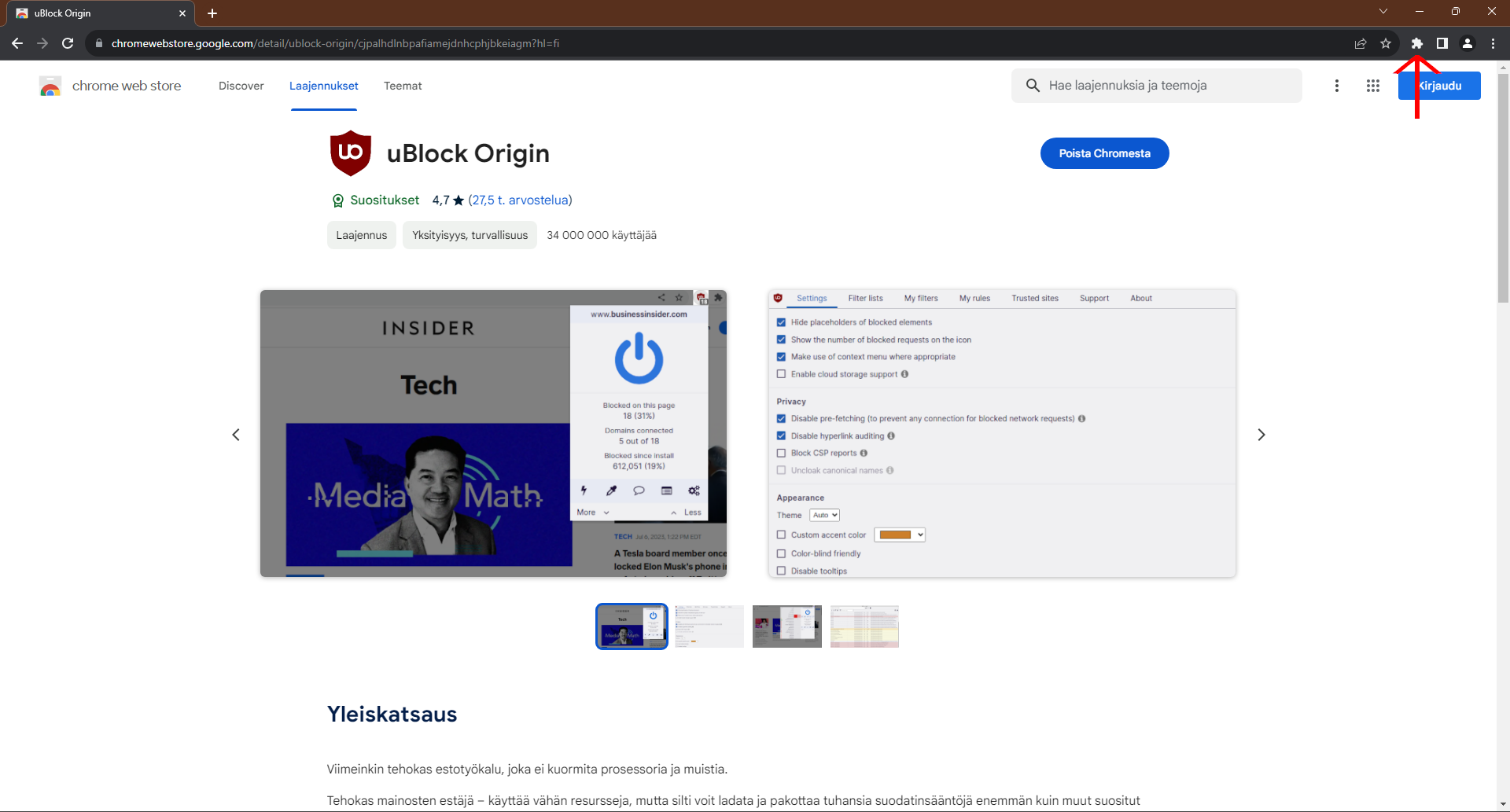View site information via the lock icon

point(99,43)
